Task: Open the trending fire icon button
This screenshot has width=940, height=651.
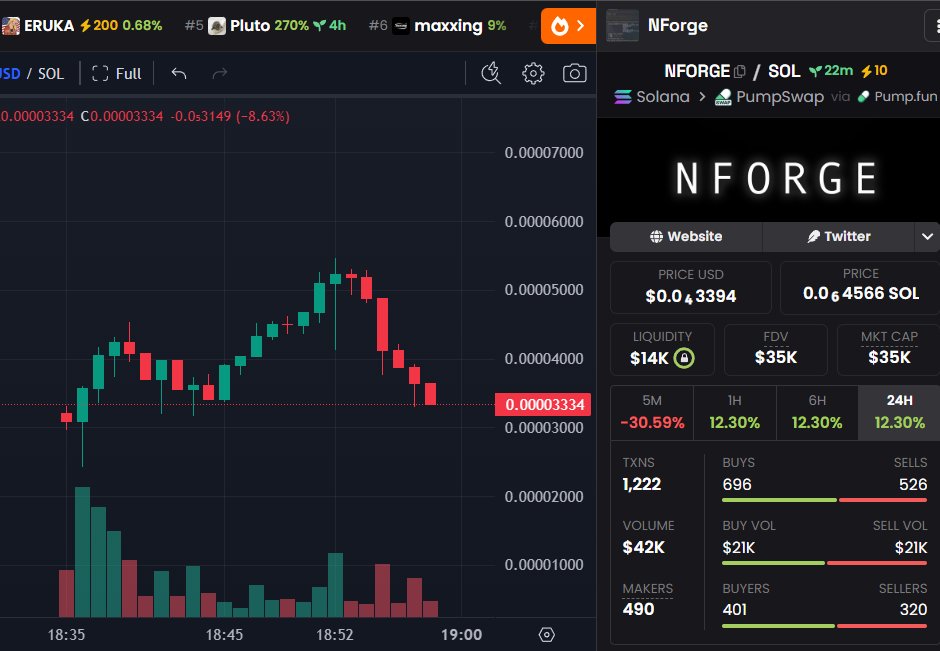Action: pos(568,26)
